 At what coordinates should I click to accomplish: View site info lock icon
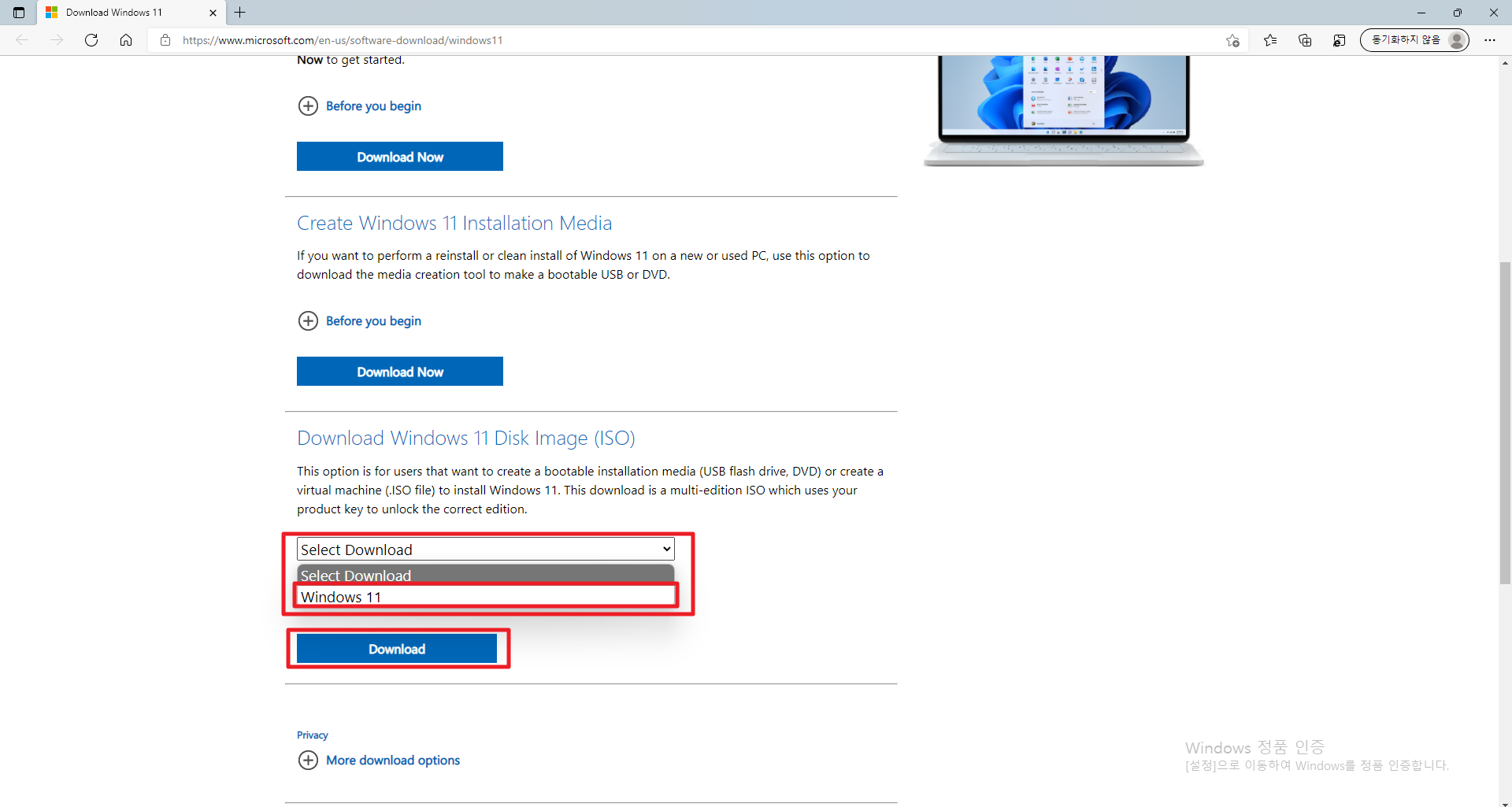(x=165, y=40)
